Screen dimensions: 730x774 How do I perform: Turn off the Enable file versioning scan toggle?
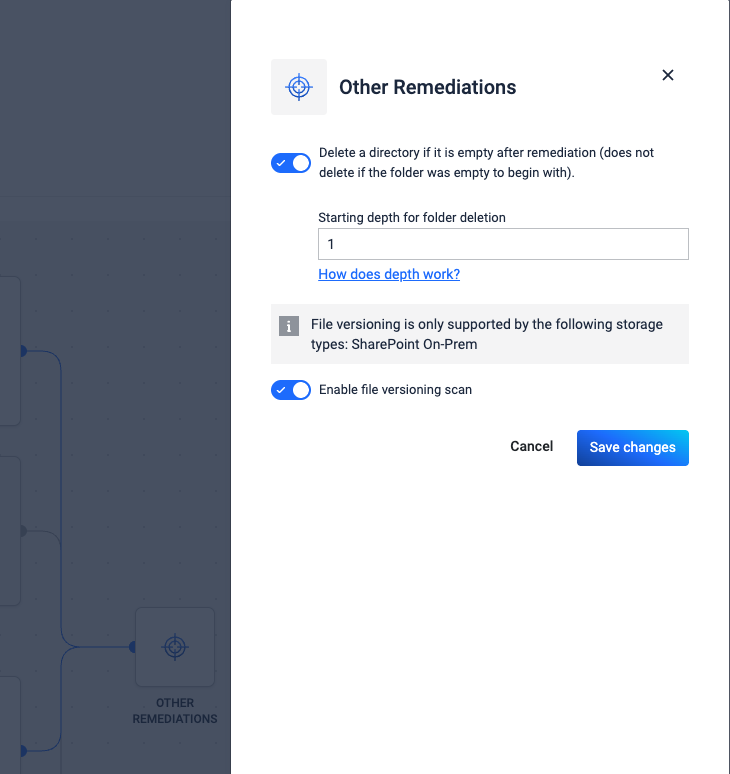(x=291, y=390)
